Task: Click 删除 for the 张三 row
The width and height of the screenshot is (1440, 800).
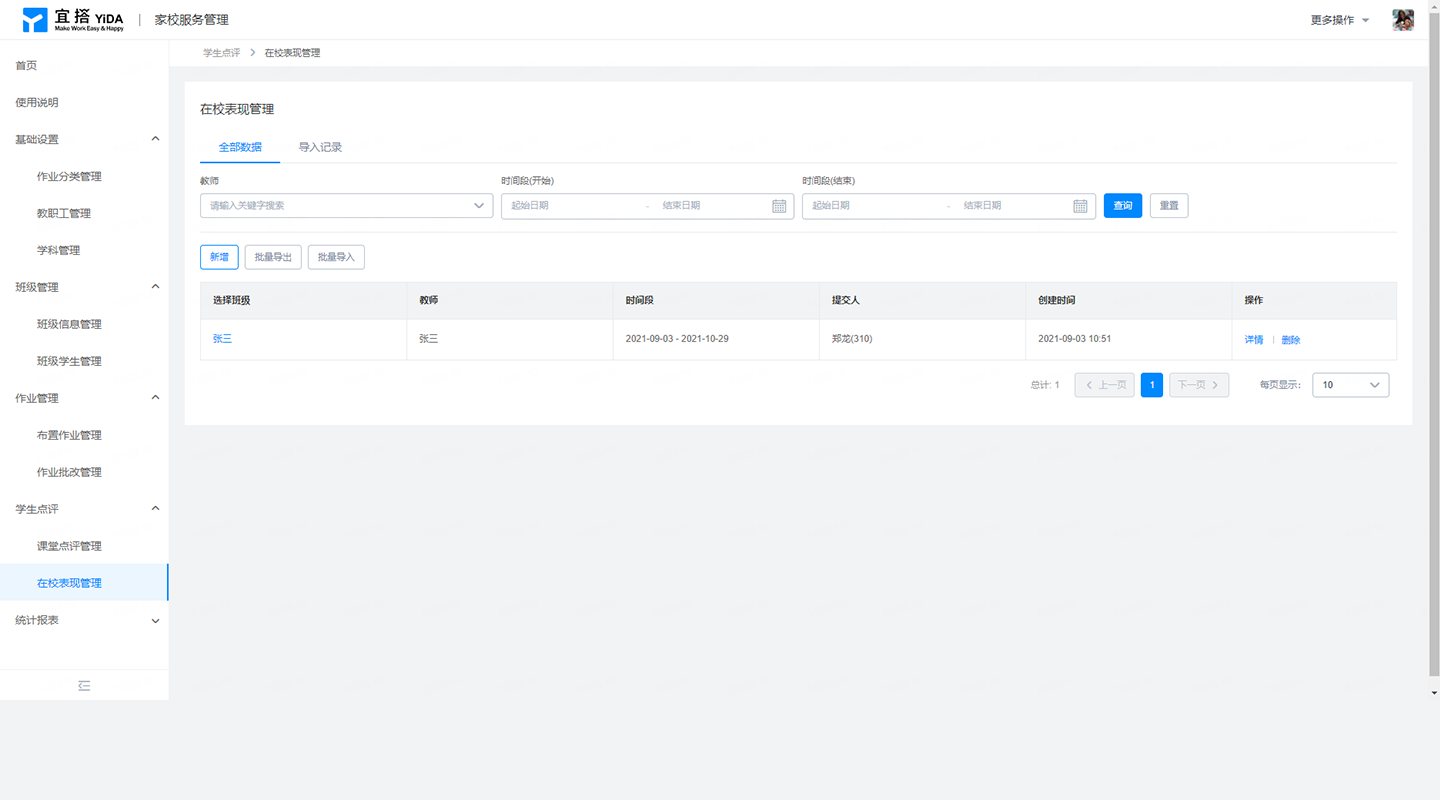Action: point(1291,340)
